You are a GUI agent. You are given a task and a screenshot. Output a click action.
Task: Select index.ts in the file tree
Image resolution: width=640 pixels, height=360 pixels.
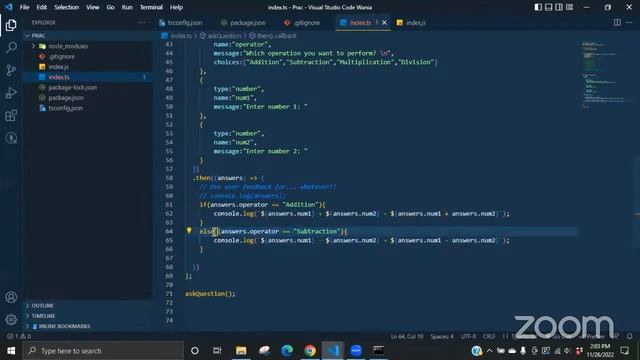[x=59, y=77]
